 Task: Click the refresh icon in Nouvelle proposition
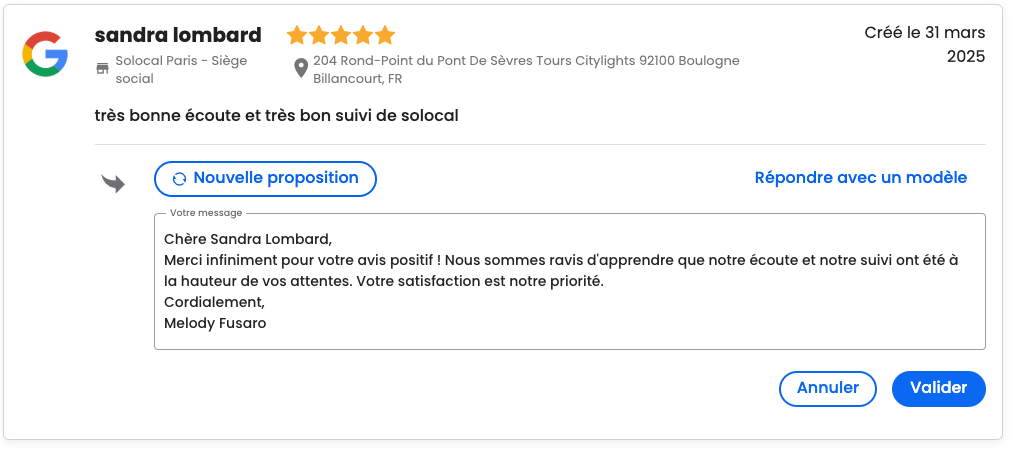point(179,179)
